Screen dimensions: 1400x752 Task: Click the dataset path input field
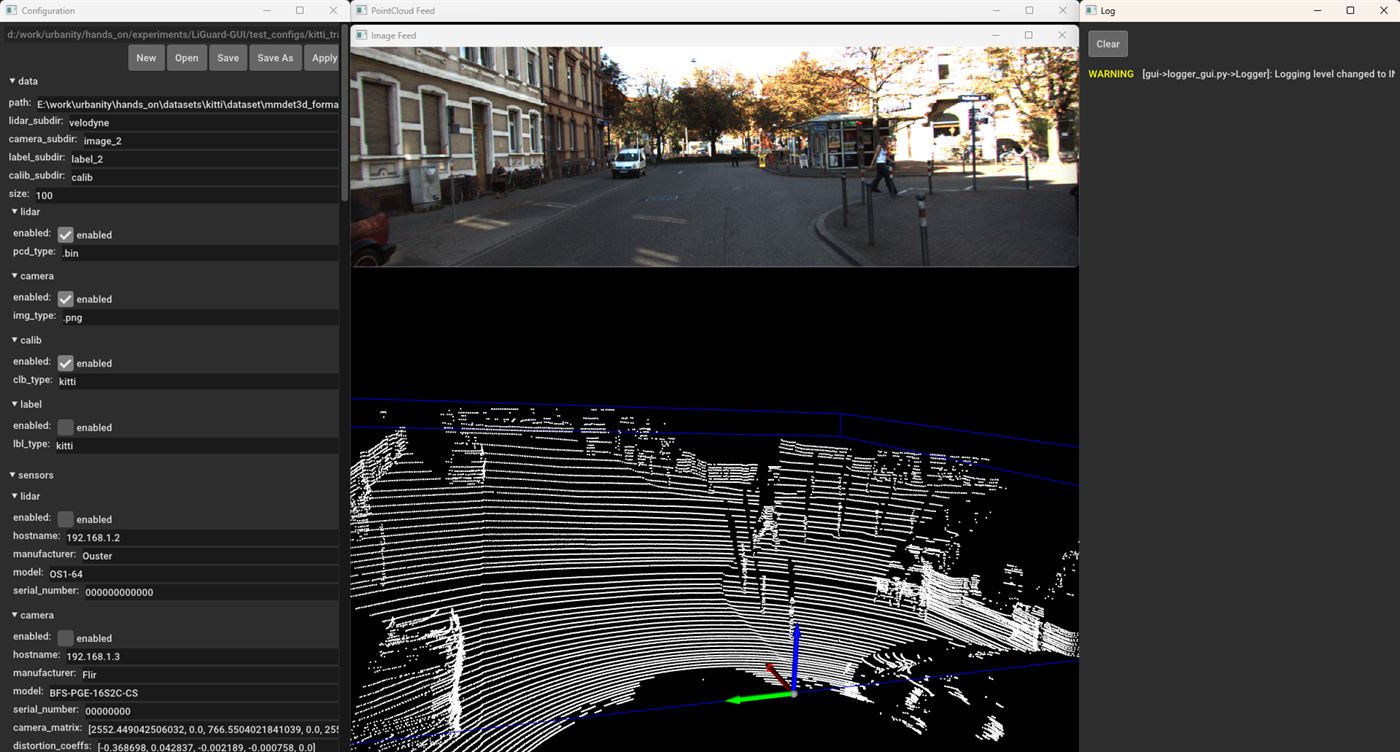[186, 104]
